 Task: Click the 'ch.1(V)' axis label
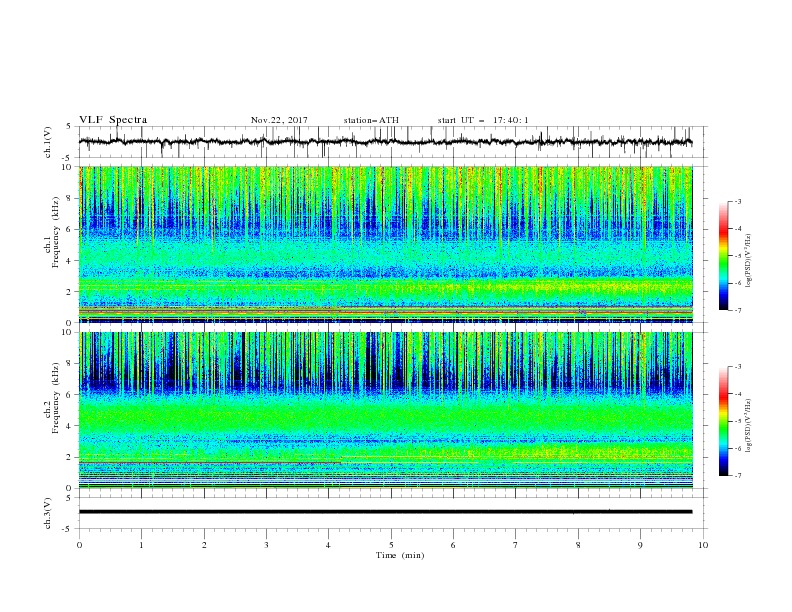click(x=48, y=142)
